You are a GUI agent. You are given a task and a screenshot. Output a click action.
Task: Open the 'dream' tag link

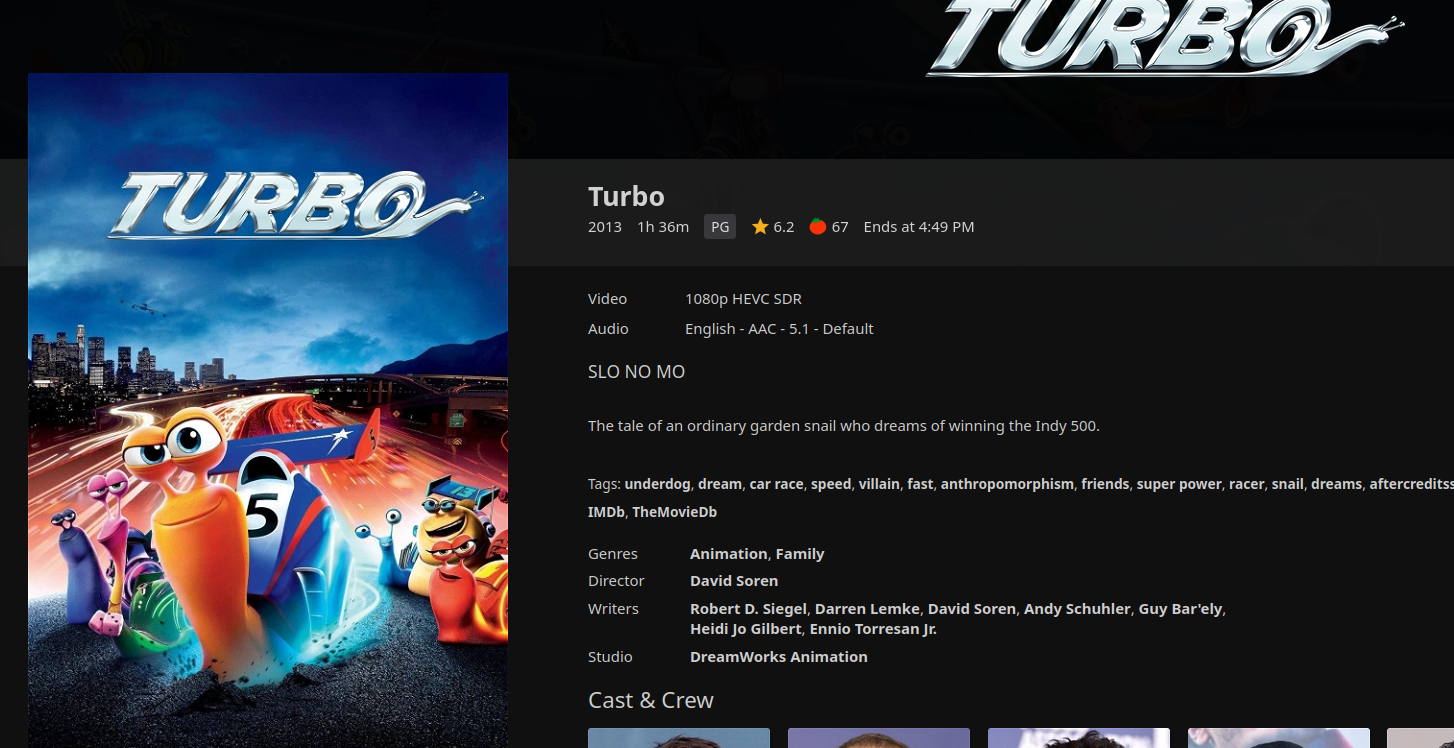coord(720,484)
